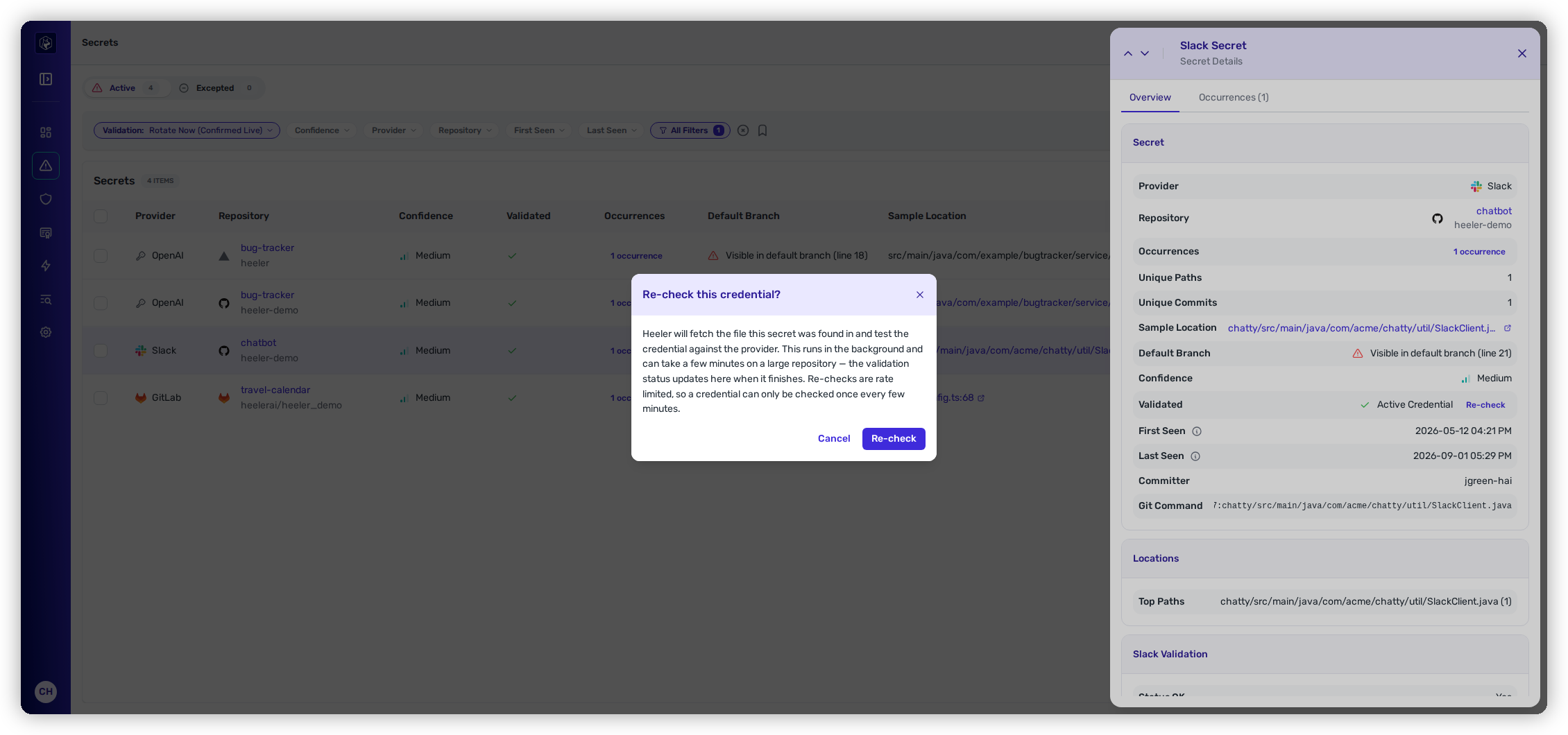Viewport: 1568px width, 735px height.
Task: Toggle the sidebar panel icon
Action: click(46, 79)
